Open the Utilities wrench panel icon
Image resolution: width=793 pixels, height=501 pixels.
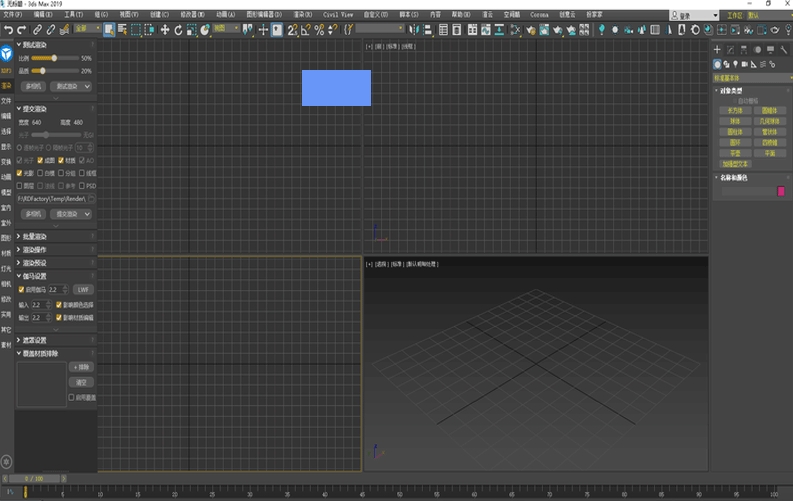(x=784, y=49)
